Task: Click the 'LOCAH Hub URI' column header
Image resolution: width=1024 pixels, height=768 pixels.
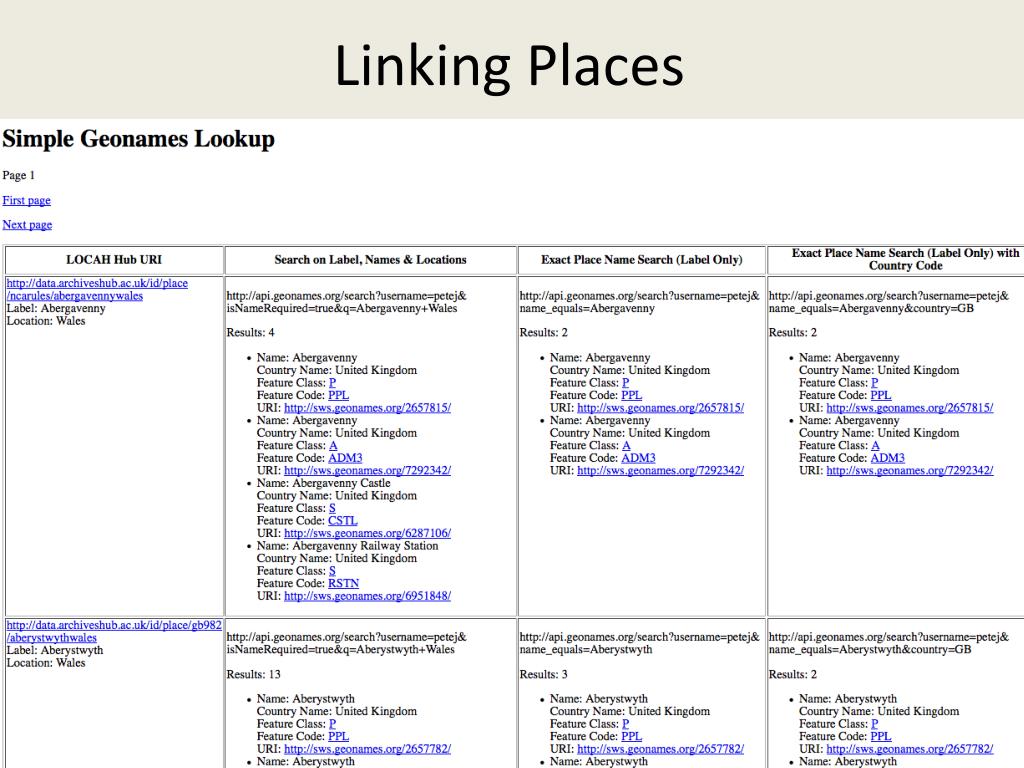Action: point(114,259)
